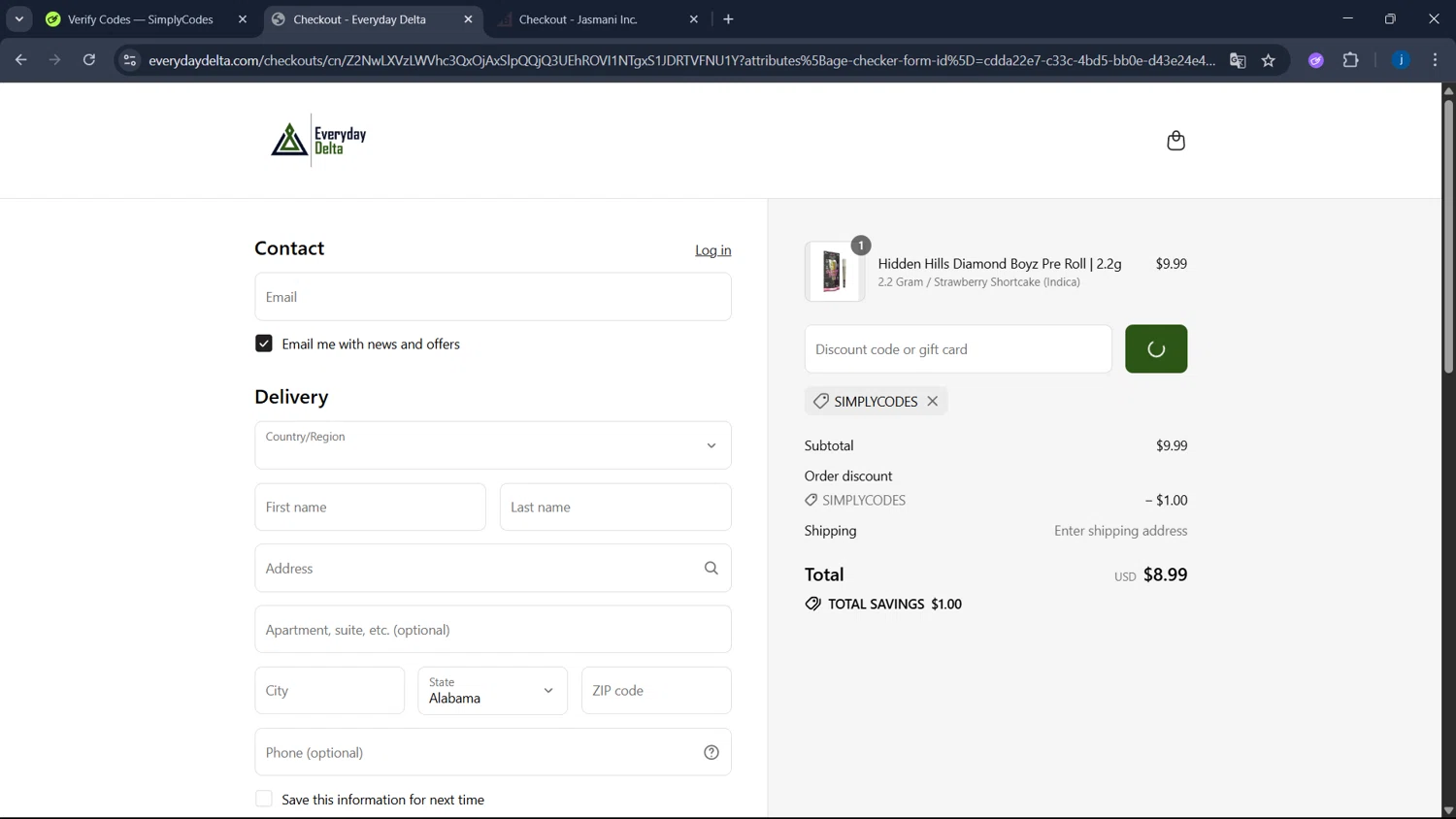This screenshot has width=1456, height=819.
Task: Click the Last name field
Action: 615,507
